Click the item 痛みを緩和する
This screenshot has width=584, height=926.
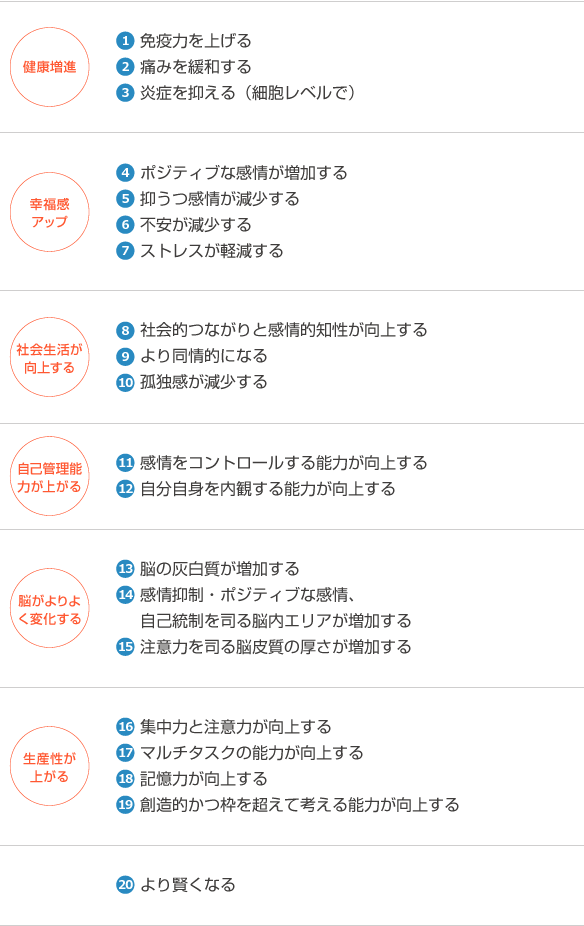(195, 67)
